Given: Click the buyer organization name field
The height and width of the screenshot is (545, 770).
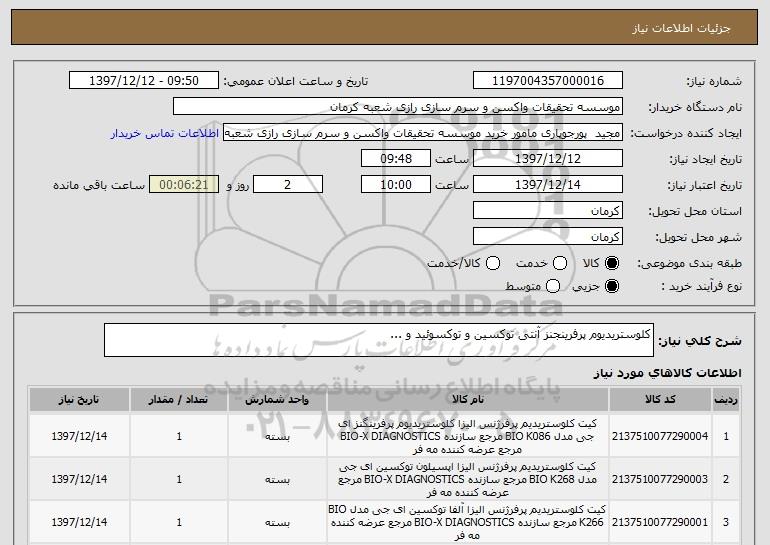Looking at the screenshot, I should point(398,107).
